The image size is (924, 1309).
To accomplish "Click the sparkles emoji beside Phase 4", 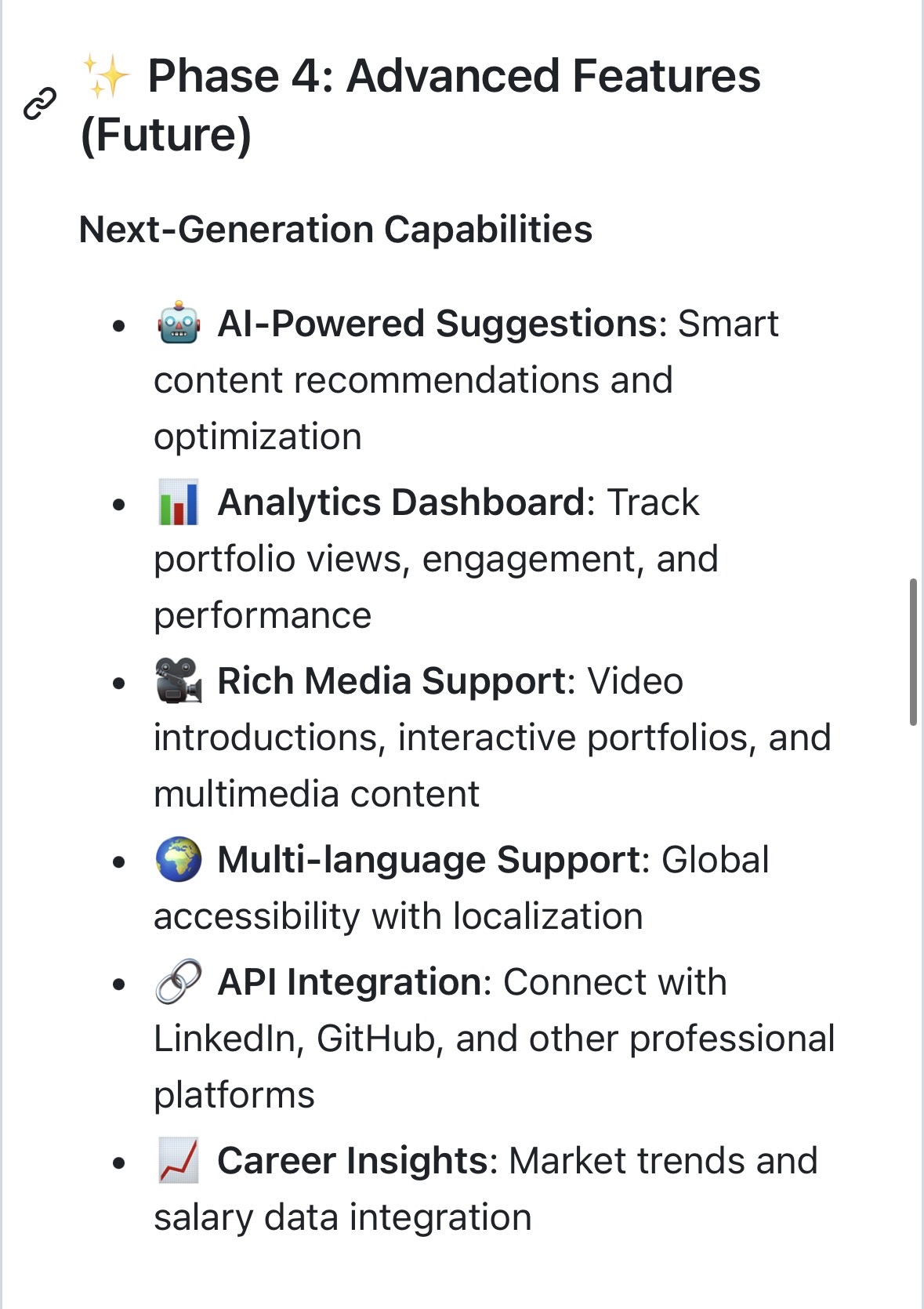I will point(106,76).
